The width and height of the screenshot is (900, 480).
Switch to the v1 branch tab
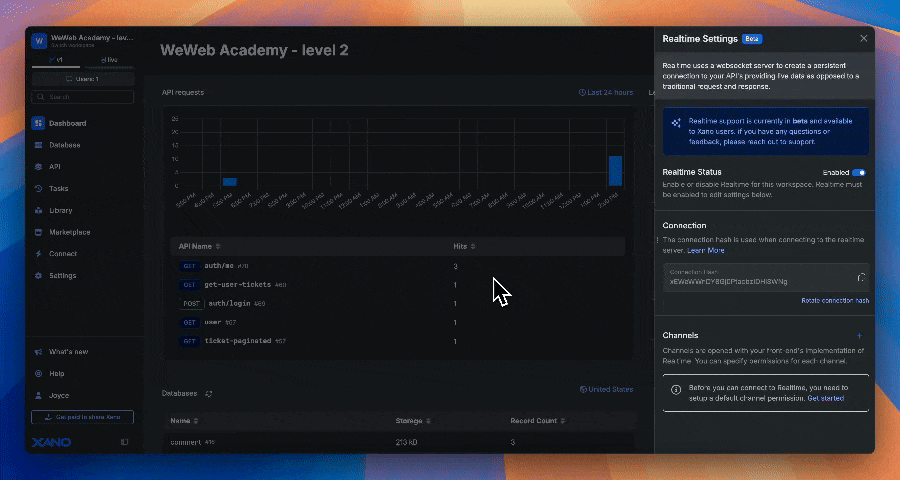point(56,60)
